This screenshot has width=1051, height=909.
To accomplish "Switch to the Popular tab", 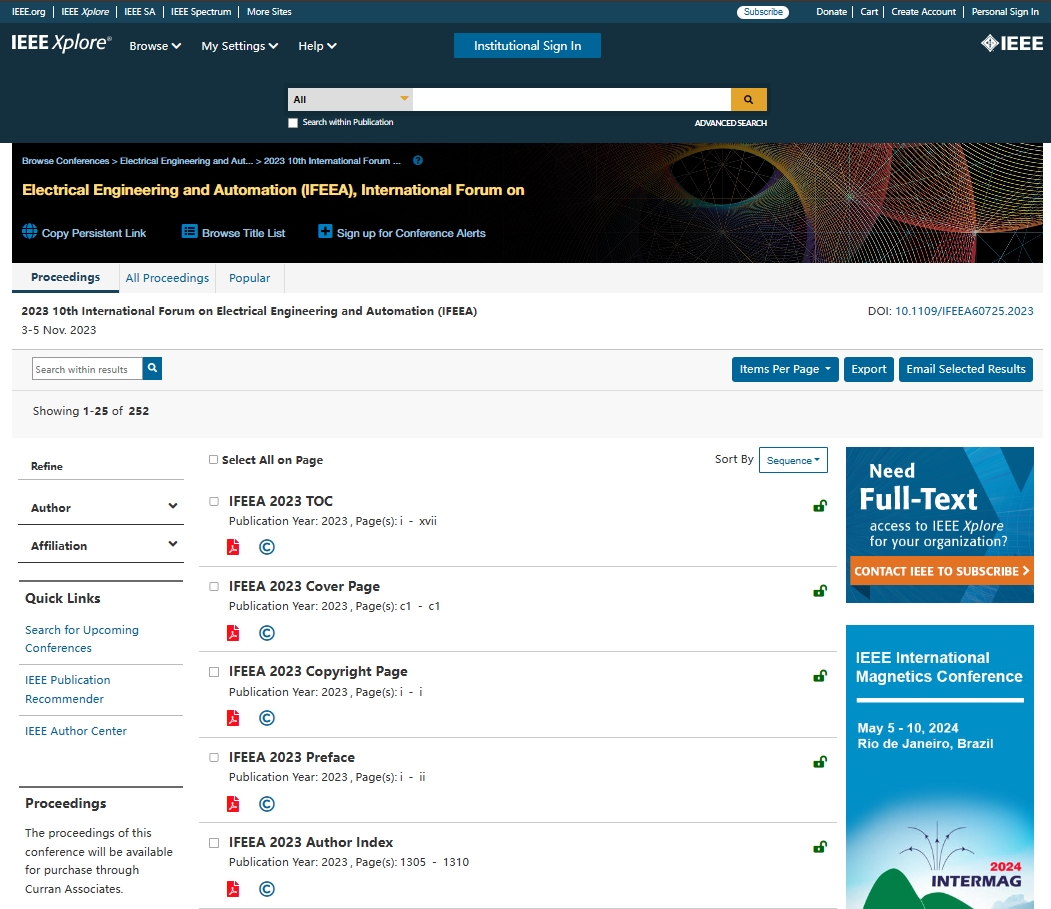I will click(x=249, y=278).
